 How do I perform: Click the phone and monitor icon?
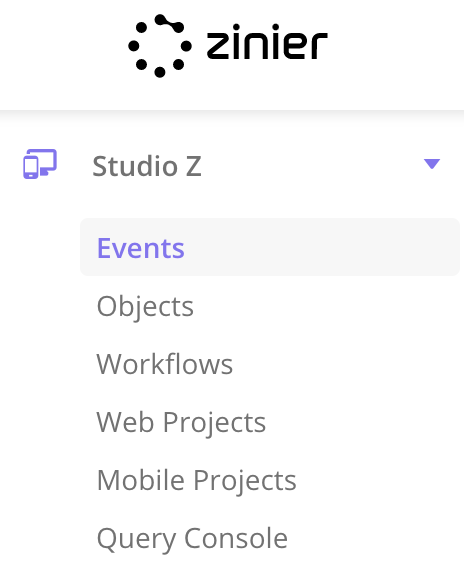click(40, 164)
